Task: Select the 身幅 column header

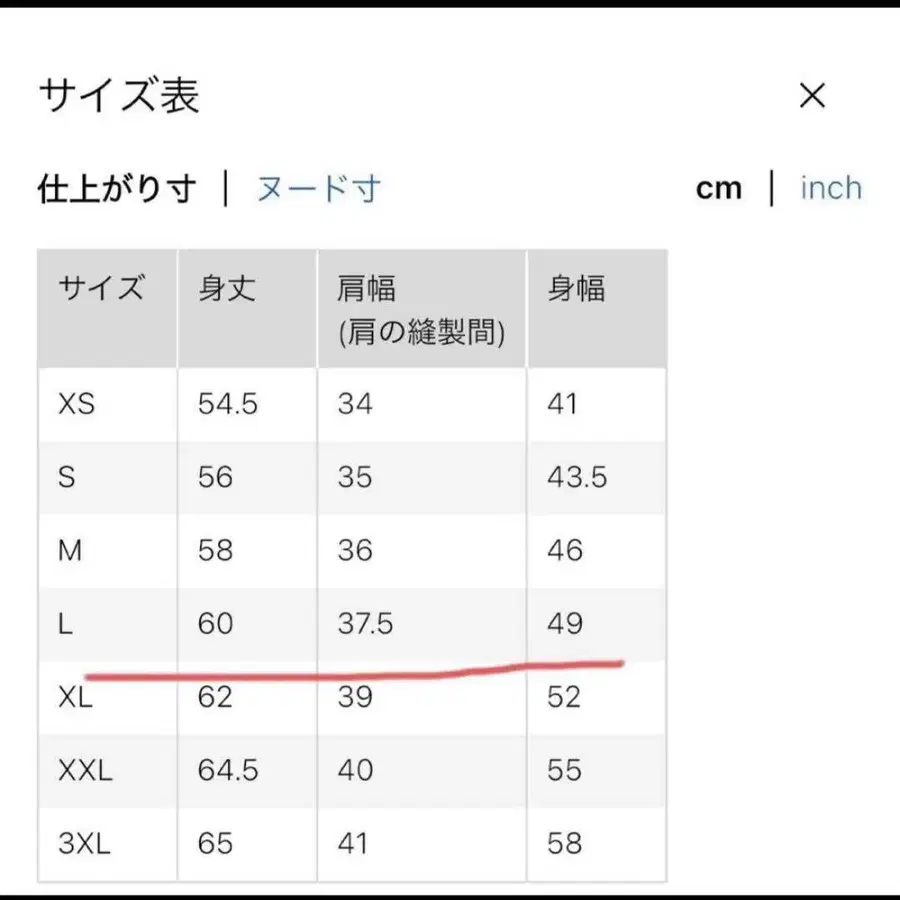Action: (x=575, y=289)
